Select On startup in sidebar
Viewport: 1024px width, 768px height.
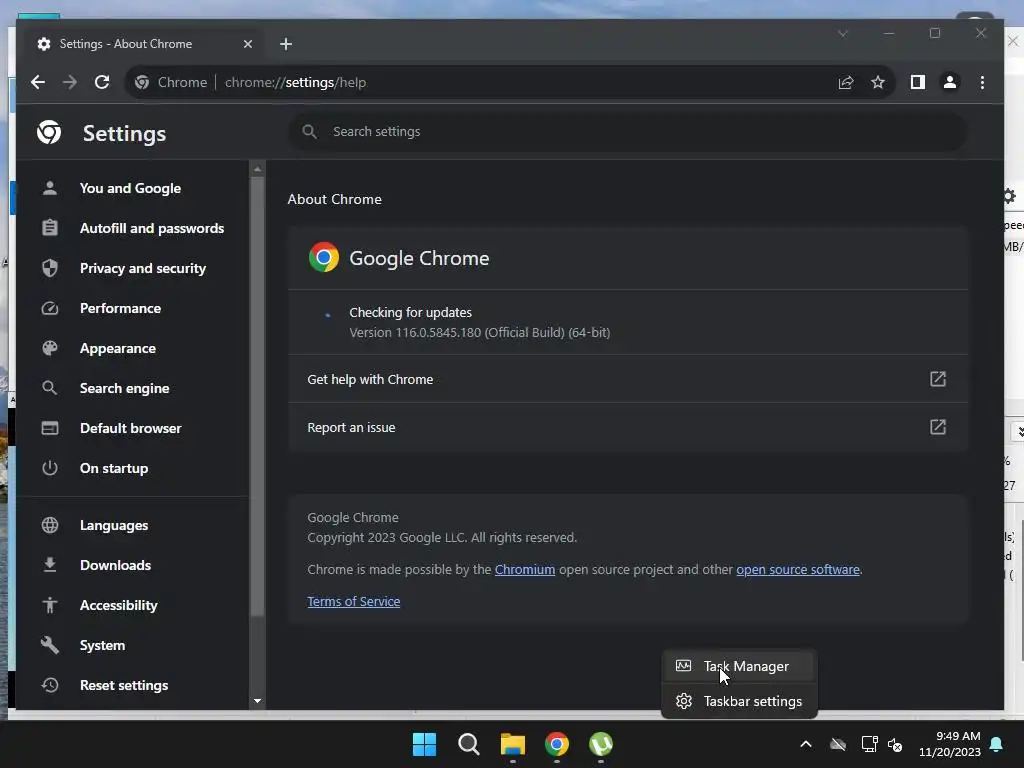pos(114,468)
